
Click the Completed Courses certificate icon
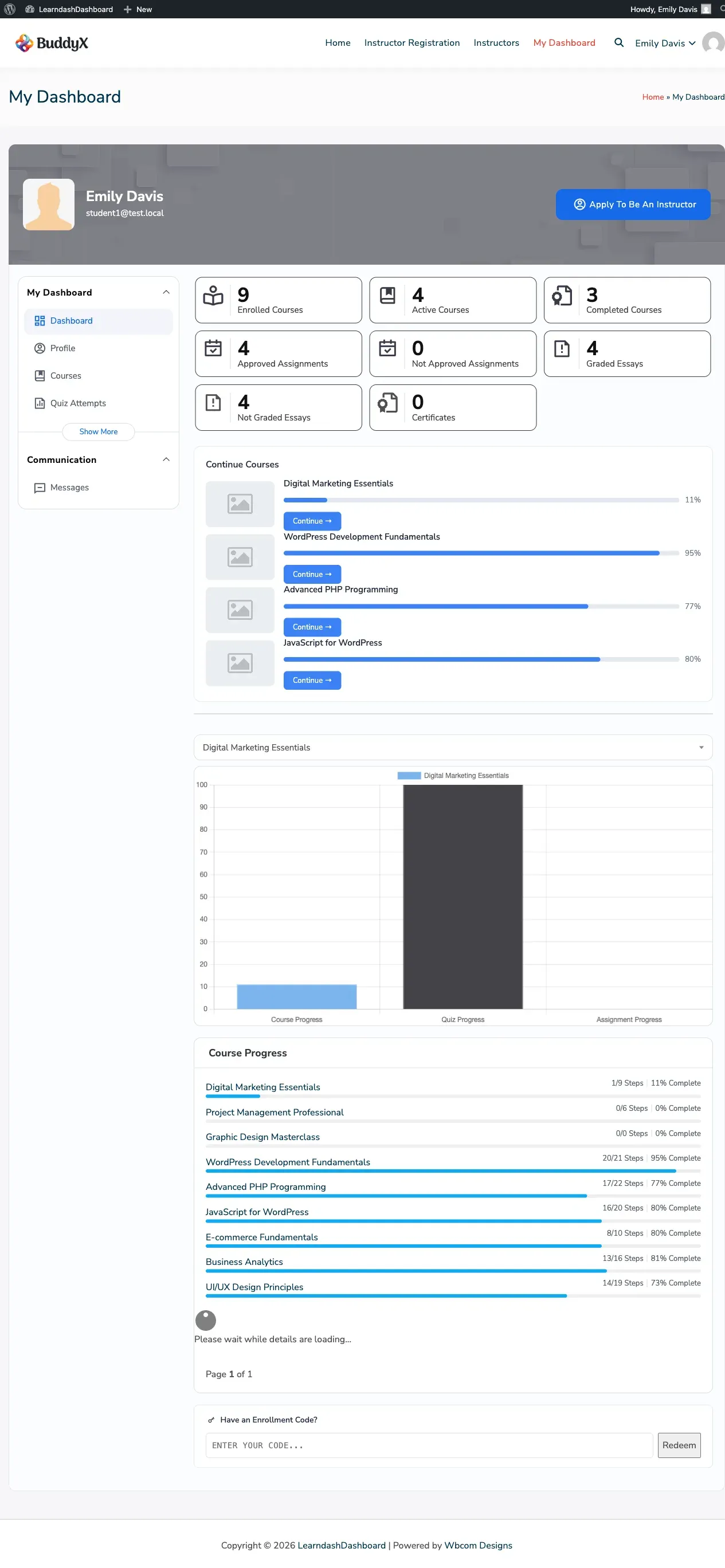pos(562,296)
